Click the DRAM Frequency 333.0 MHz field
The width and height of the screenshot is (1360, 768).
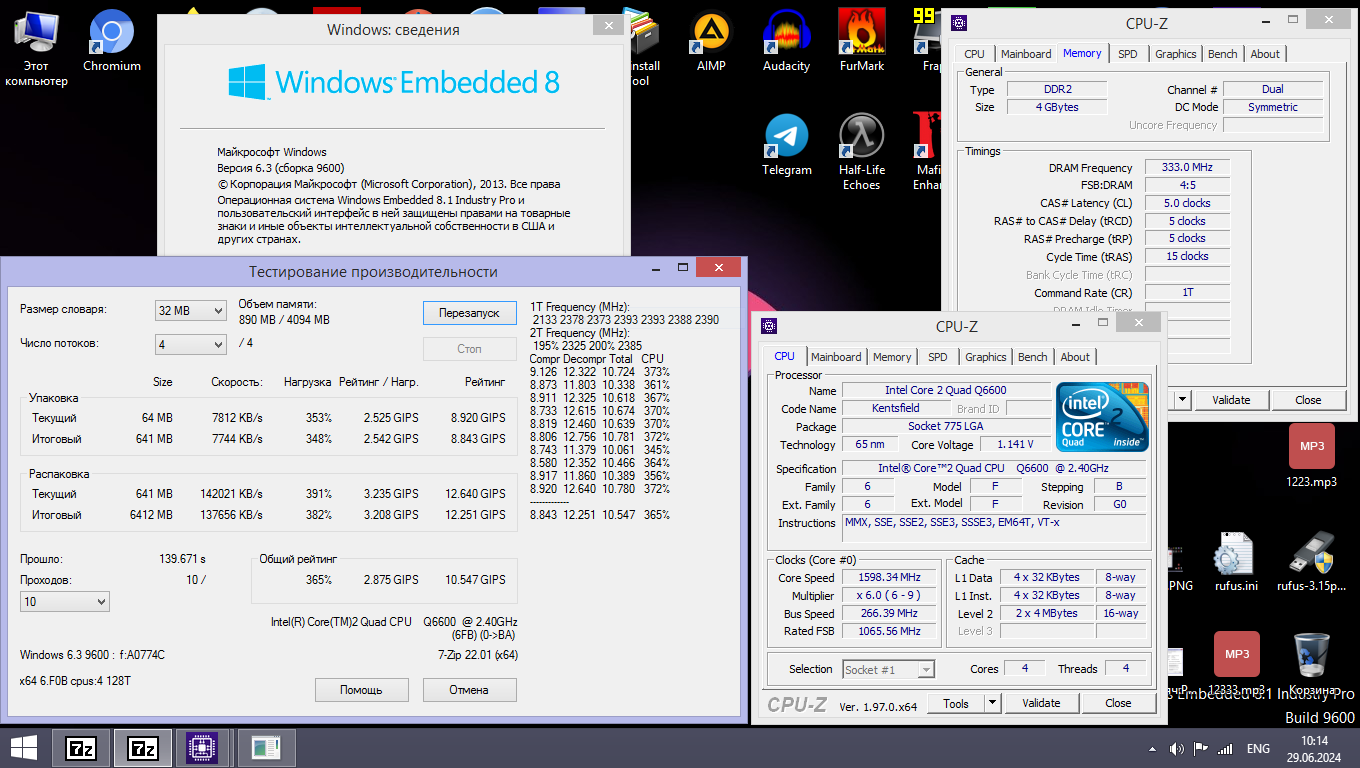1187,167
